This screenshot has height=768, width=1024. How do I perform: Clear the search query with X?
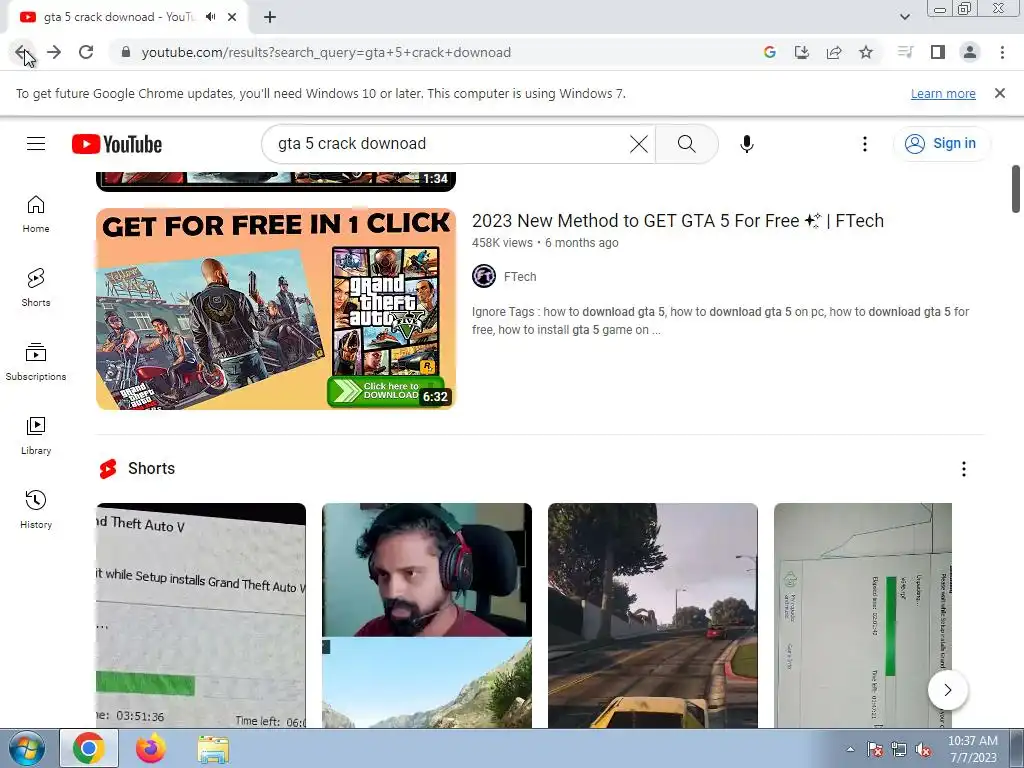(x=639, y=144)
